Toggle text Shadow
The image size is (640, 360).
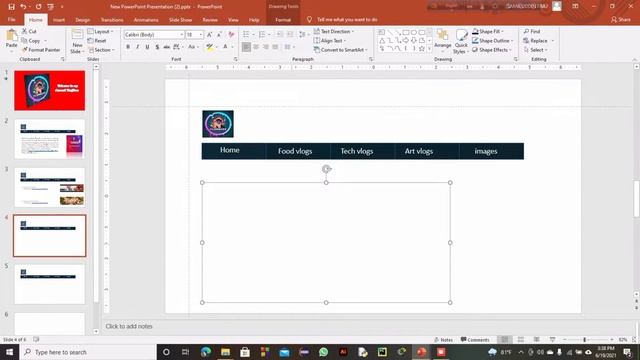click(x=157, y=47)
